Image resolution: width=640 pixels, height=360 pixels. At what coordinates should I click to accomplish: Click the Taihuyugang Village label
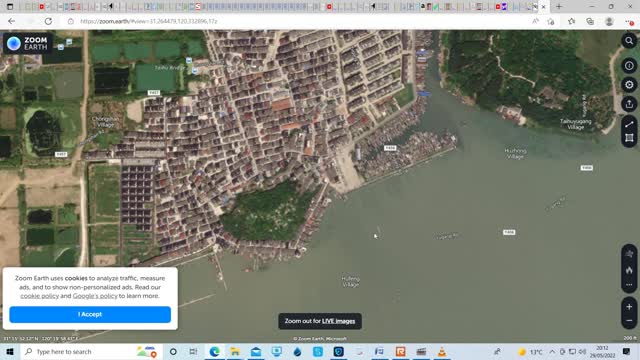coord(576,124)
